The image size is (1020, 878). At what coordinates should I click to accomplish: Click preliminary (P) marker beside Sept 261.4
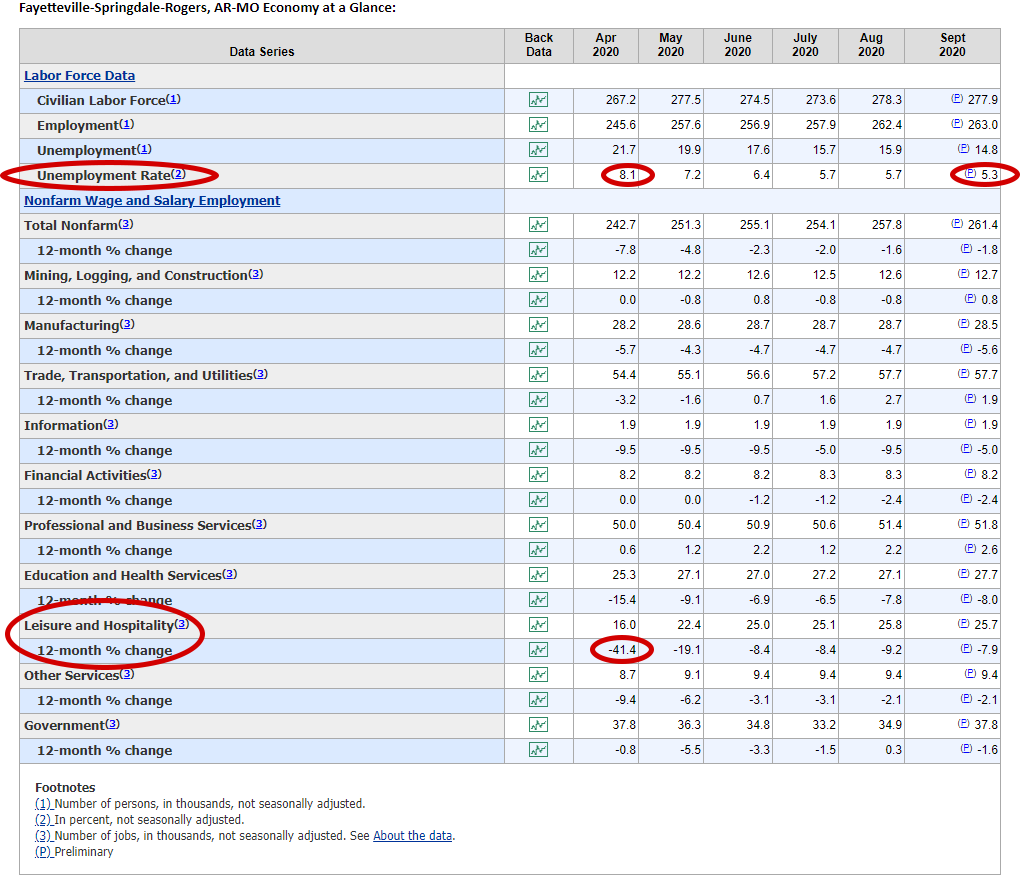point(957,224)
